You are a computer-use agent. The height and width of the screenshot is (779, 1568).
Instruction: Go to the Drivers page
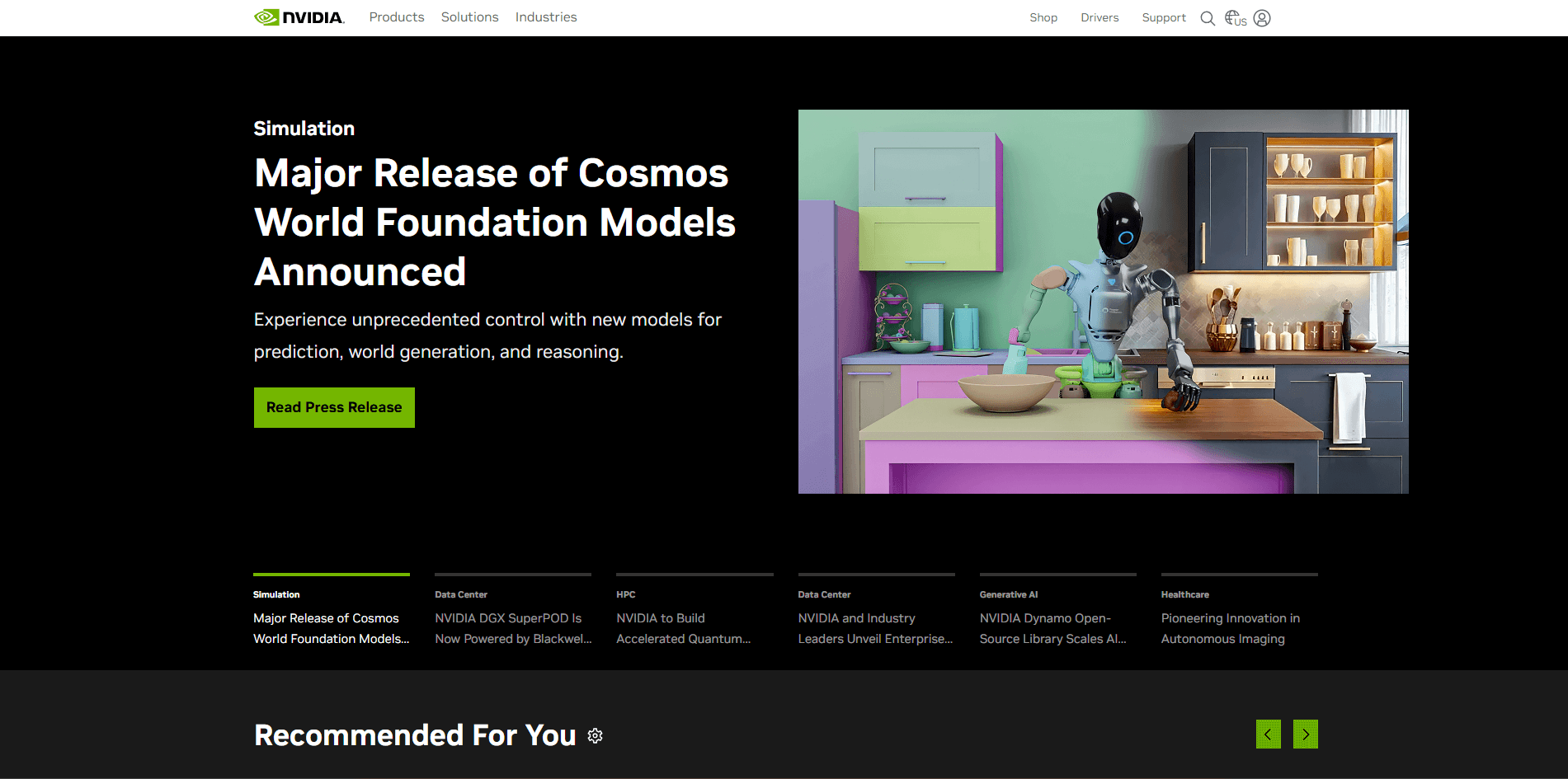[x=1099, y=18]
